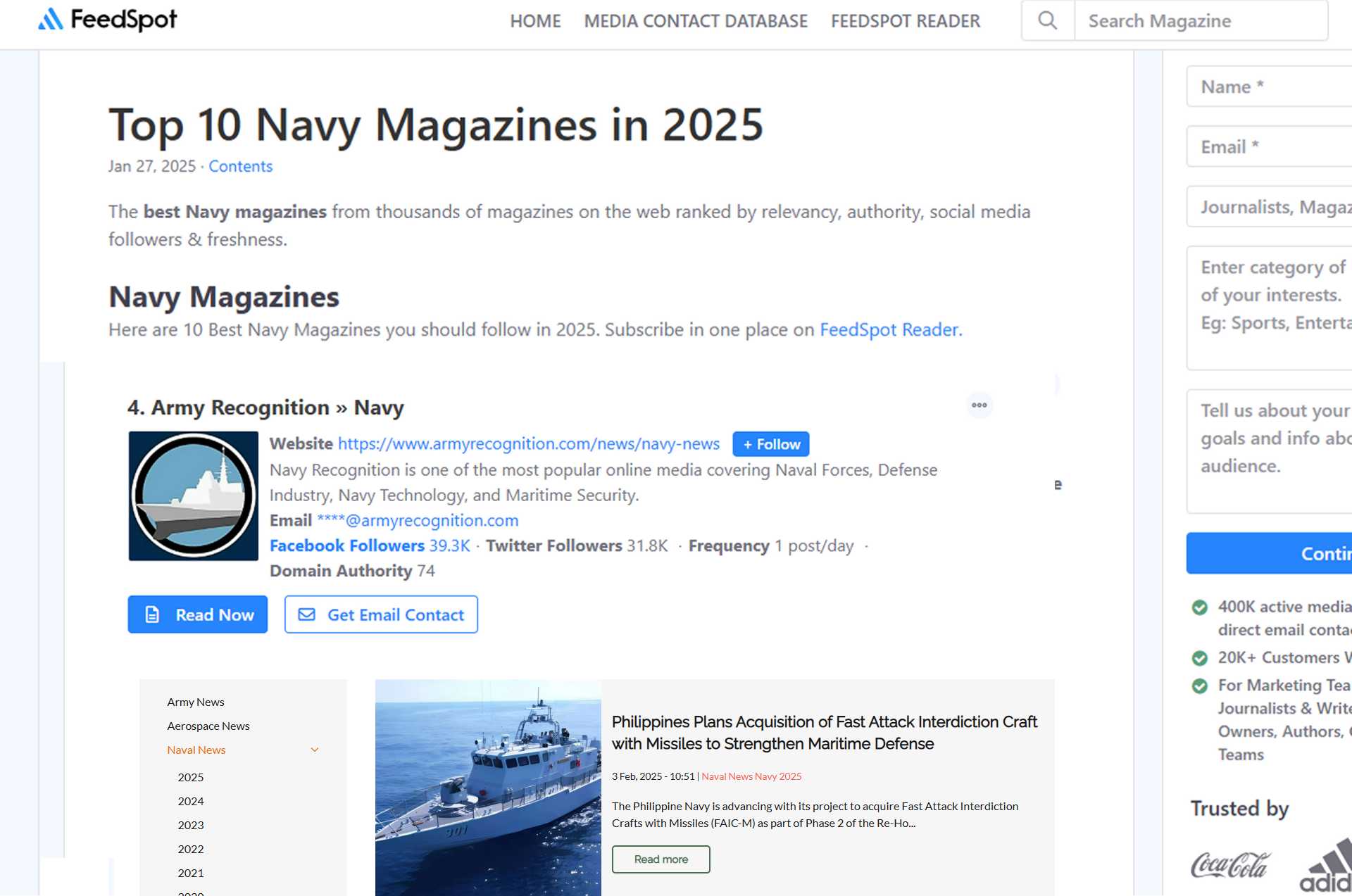Click the Search Magazine input field
Image resolution: width=1352 pixels, height=896 pixels.
[x=1201, y=21]
